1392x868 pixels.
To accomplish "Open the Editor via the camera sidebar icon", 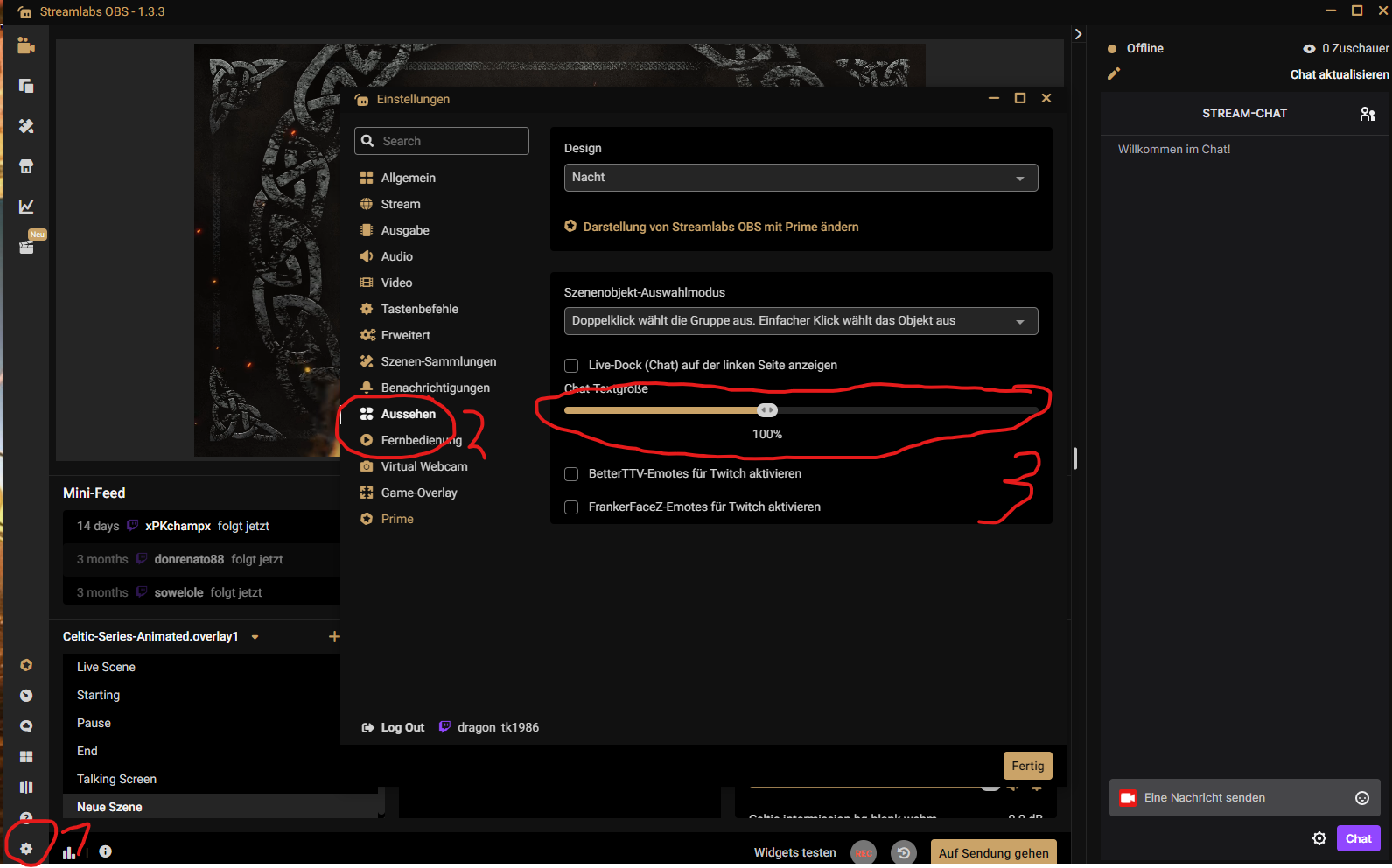I will tap(26, 45).
